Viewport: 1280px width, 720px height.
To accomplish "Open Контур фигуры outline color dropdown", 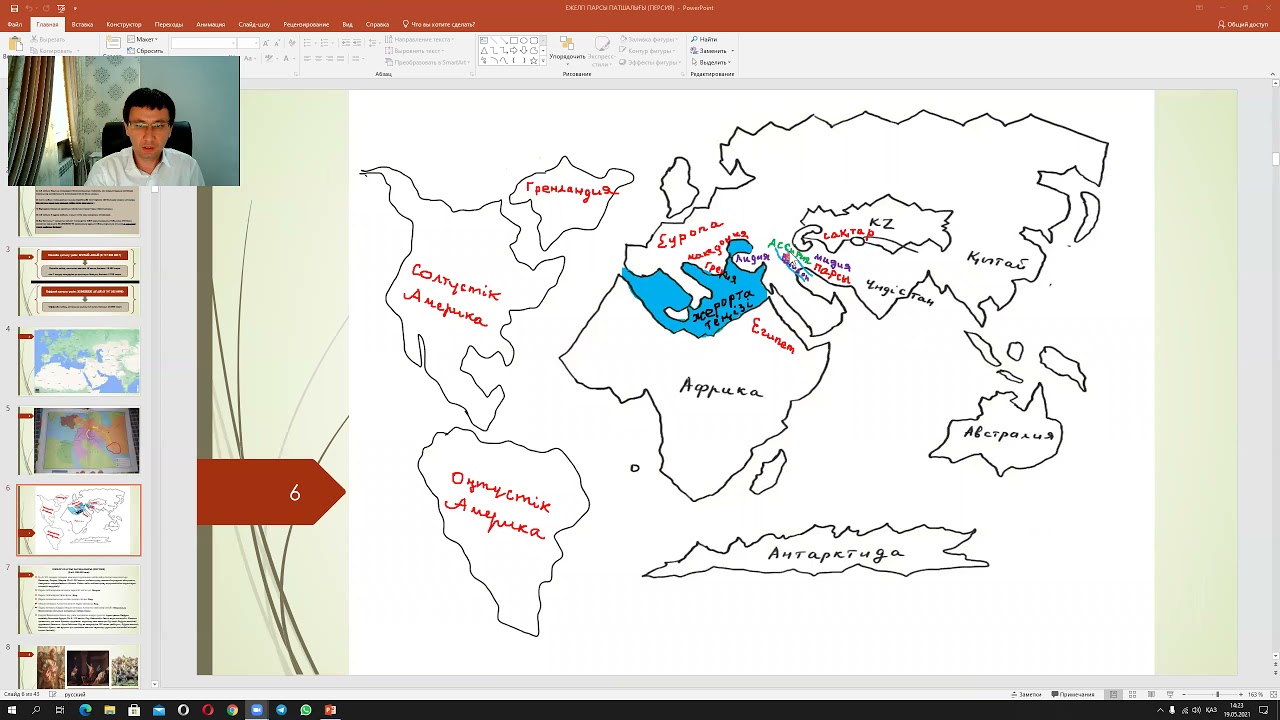I will [x=649, y=51].
